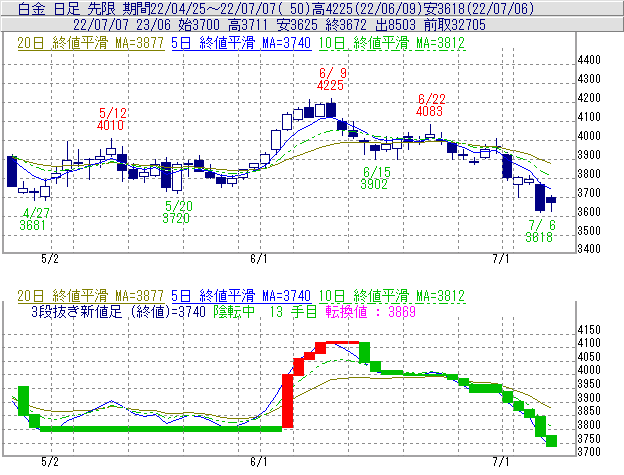
Task: Click the top chart's 5日 終値平滑 MA=3740 link
Action: [x=241, y=43]
